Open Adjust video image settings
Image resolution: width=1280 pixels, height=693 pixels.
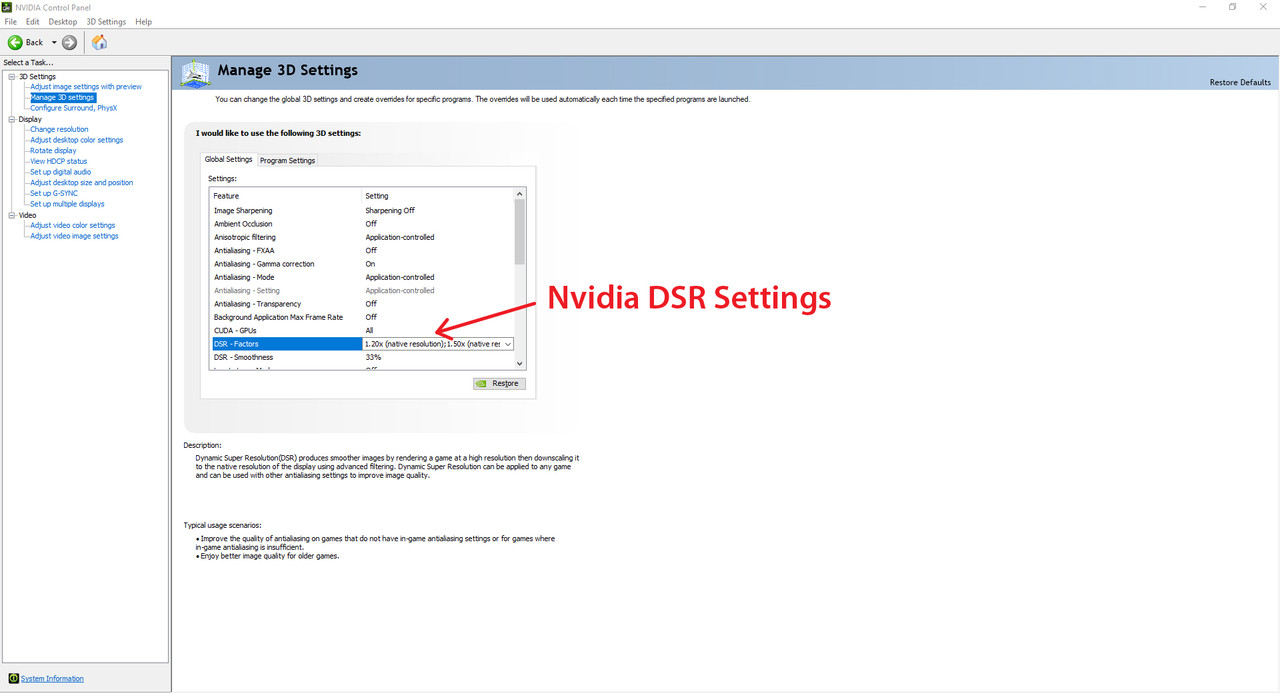coord(74,236)
